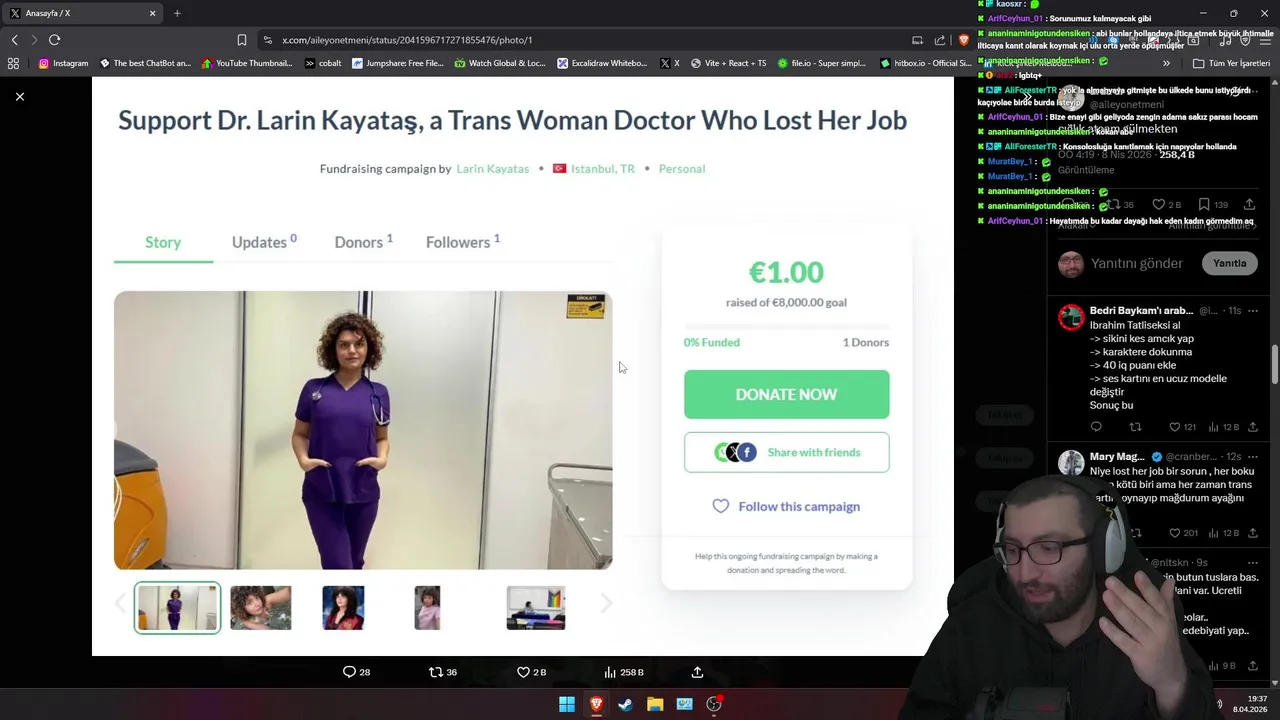Advance gallery with right arrow
Image resolution: width=1280 pixels, height=720 pixels.
point(606,603)
